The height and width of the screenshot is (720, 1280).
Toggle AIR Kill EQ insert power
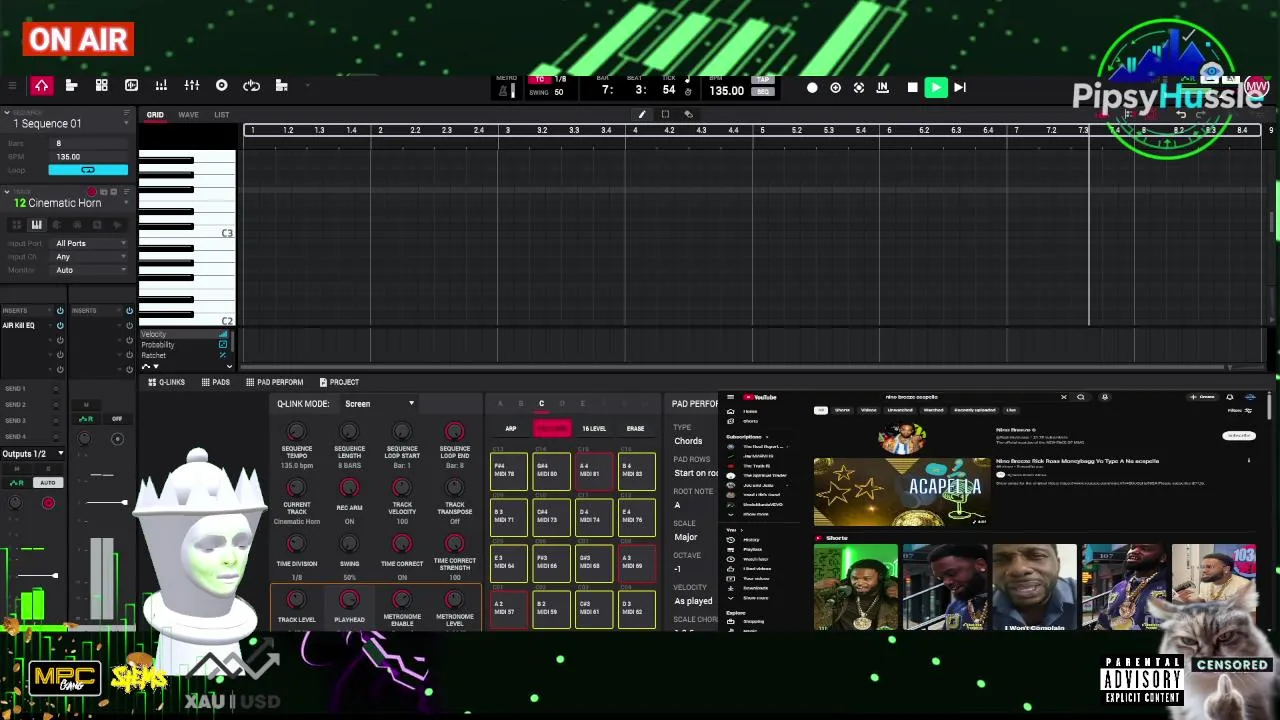[60, 326]
